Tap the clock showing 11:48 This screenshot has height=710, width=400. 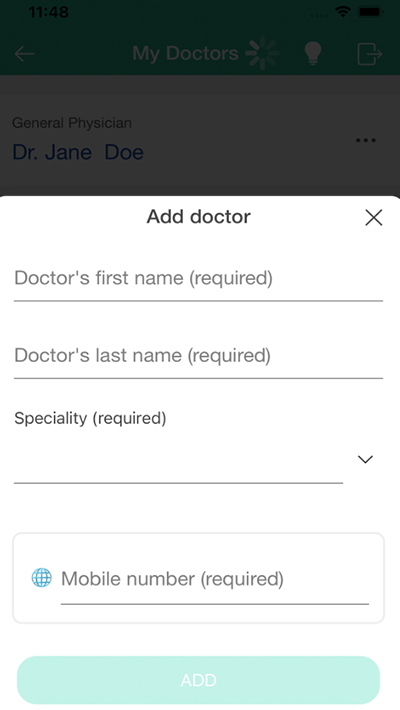[48, 12]
